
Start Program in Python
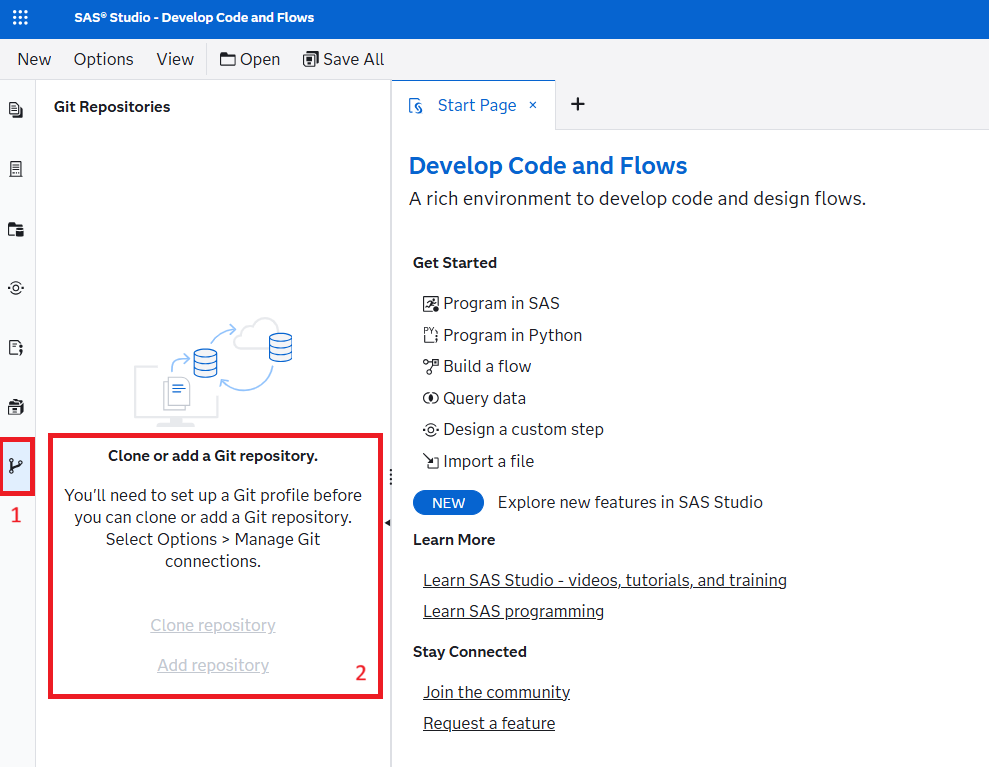click(x=512, y=335)
